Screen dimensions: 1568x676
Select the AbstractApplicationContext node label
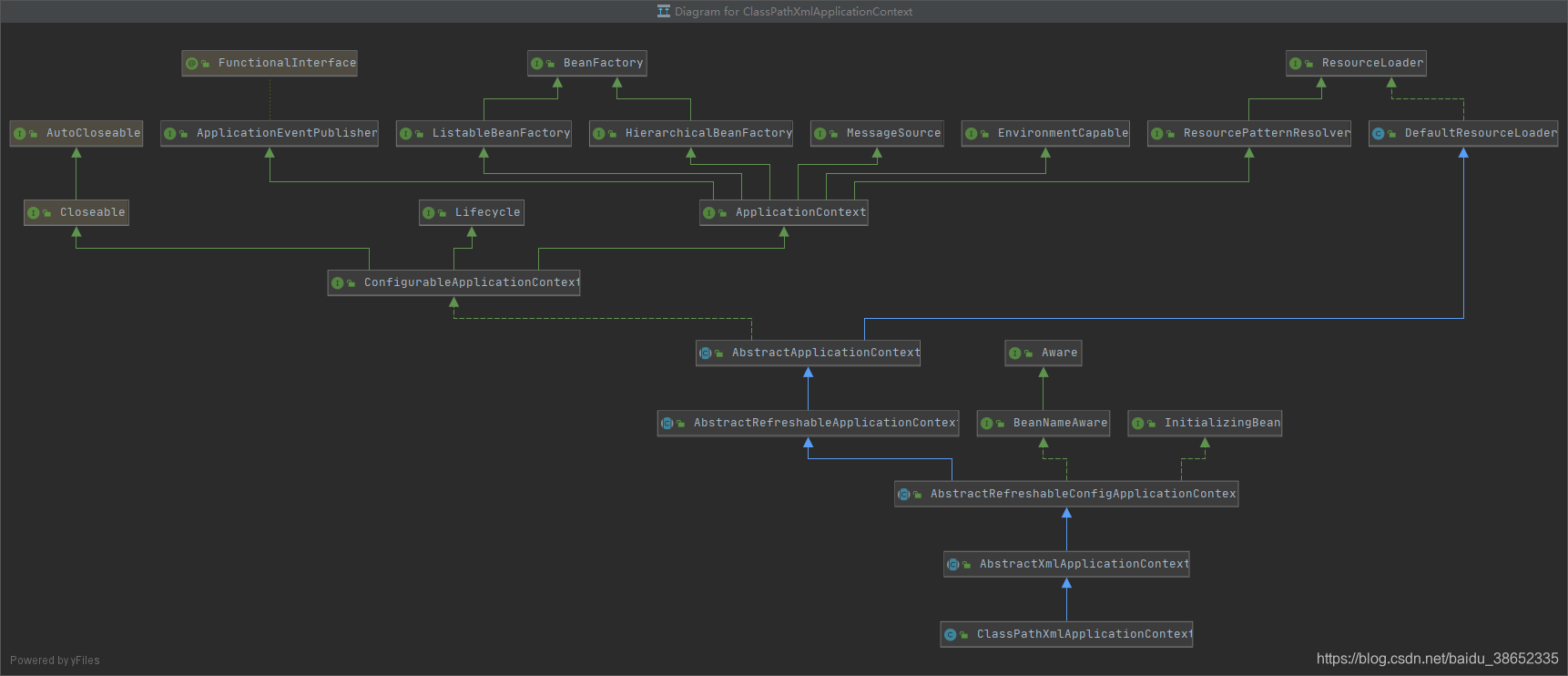[x=826, y=353]
